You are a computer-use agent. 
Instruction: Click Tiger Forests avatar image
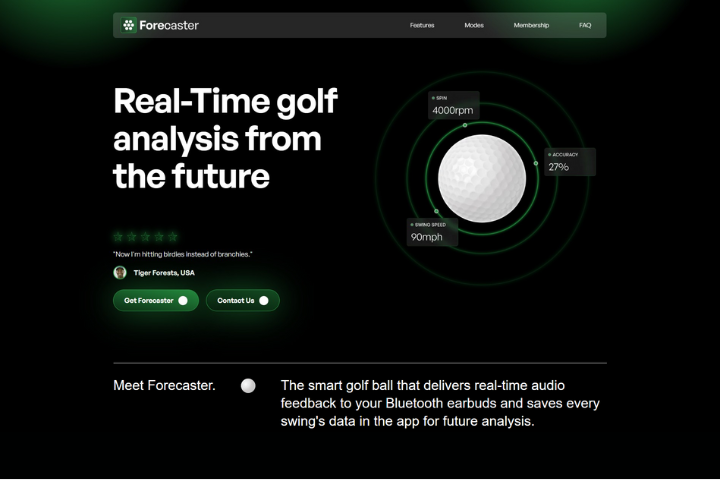click(x=120, y=272)
